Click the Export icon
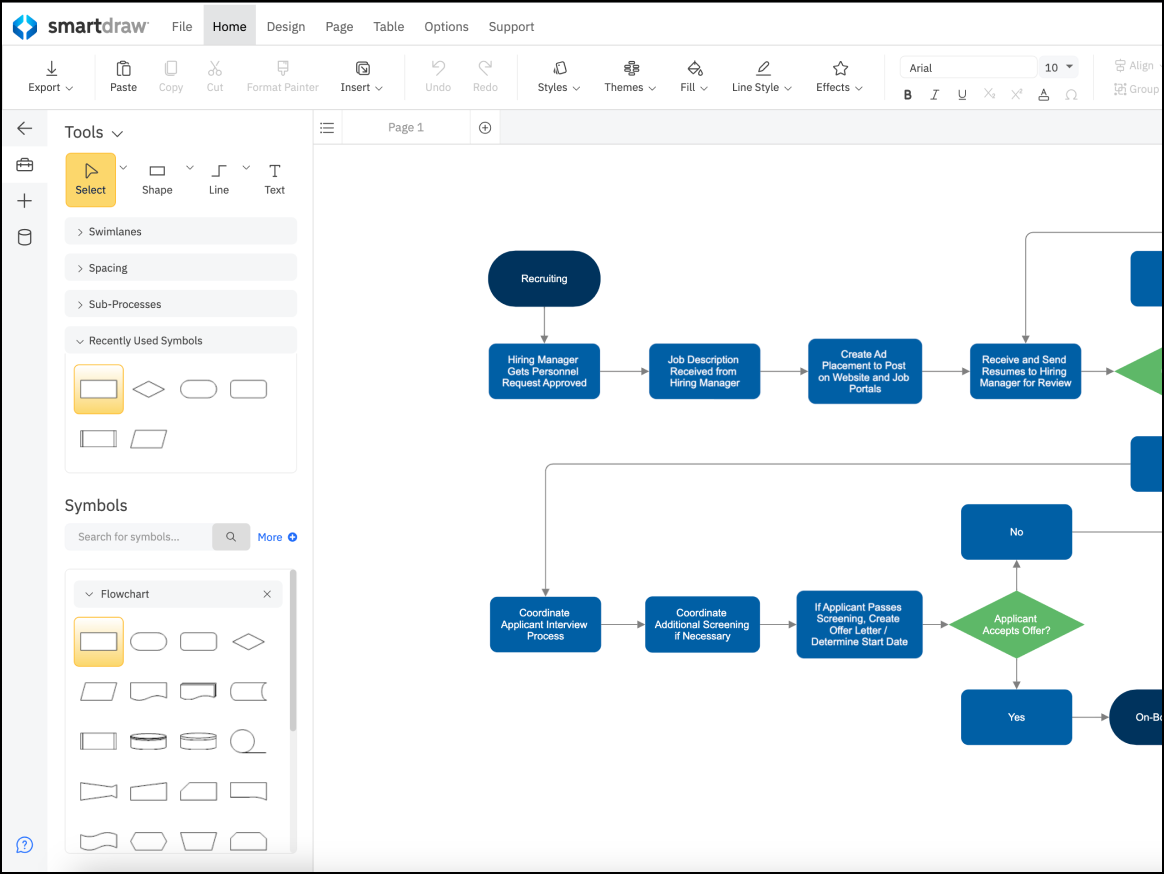 point(51,68)
